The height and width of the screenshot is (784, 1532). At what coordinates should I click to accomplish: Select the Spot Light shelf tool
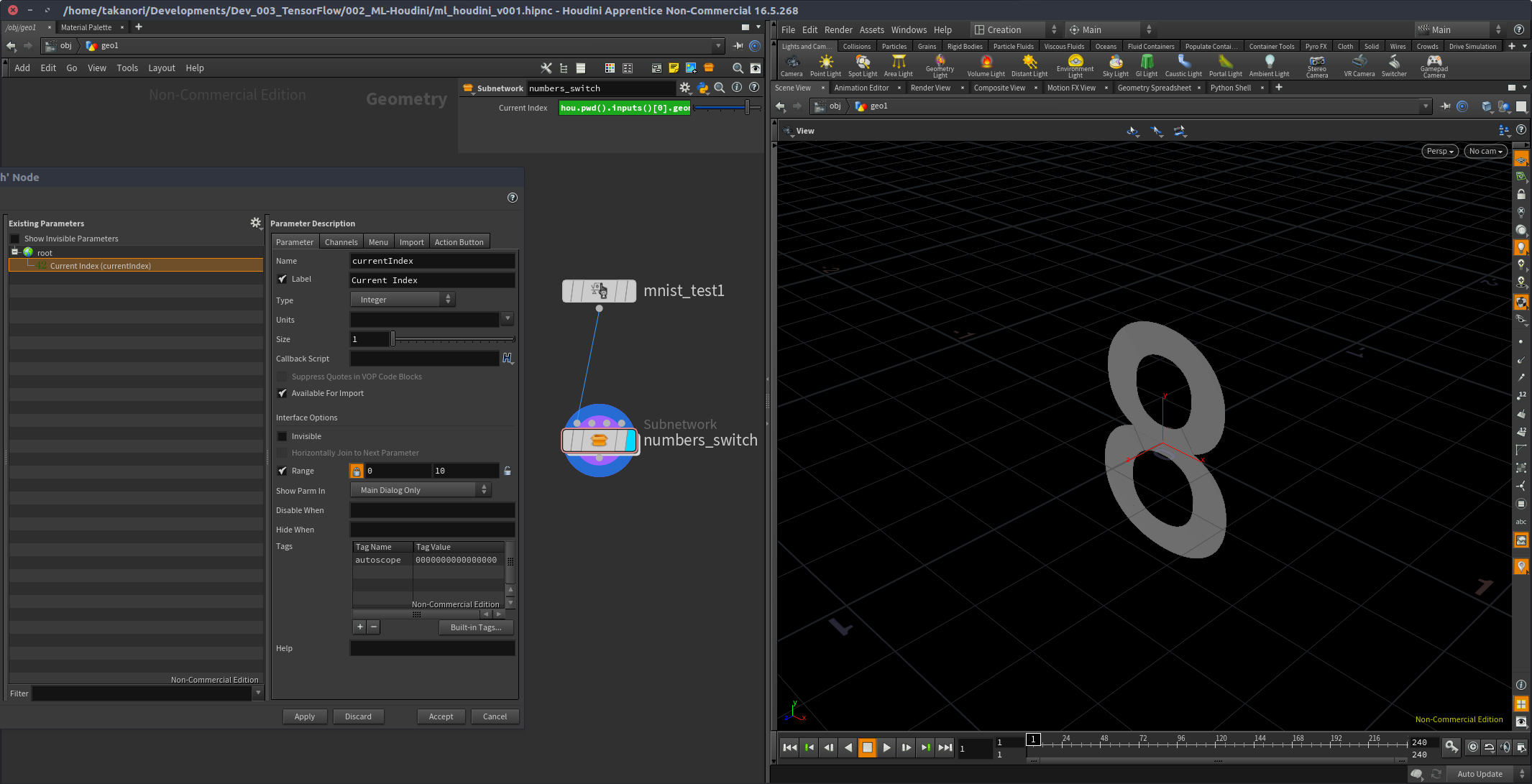pyautogui.click(x=862, y=65)
